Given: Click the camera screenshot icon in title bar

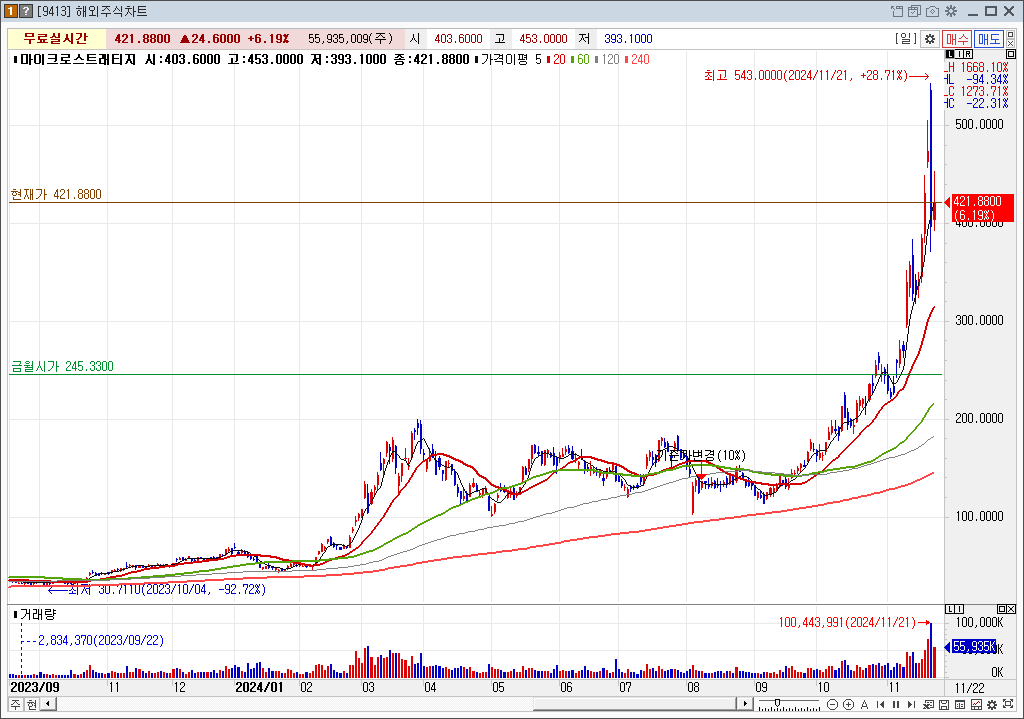Looking at the screenshot, I should (932, 11).
